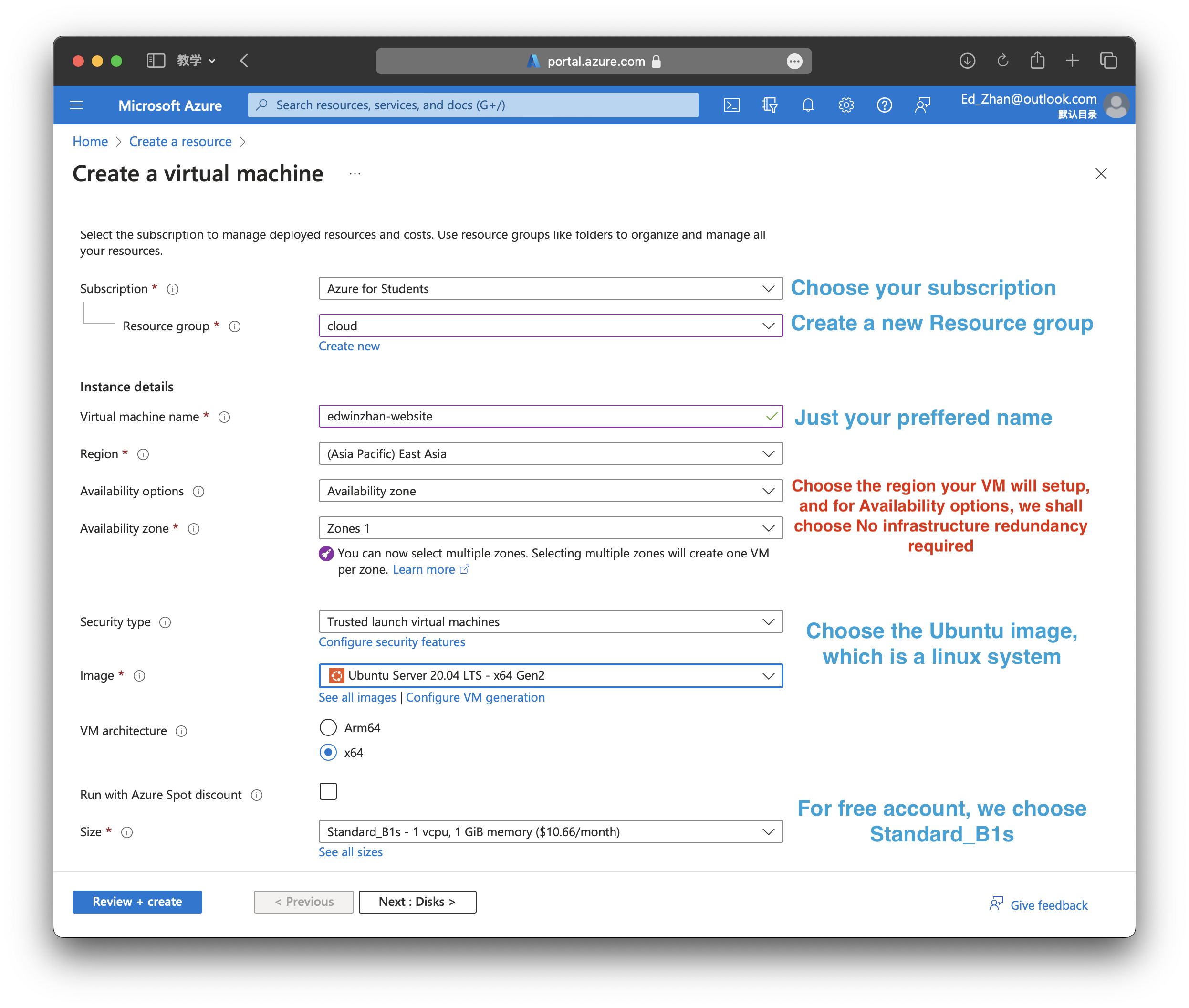1189x1008 pixels.
Task: Click See all images link
Action: [357, 697]
